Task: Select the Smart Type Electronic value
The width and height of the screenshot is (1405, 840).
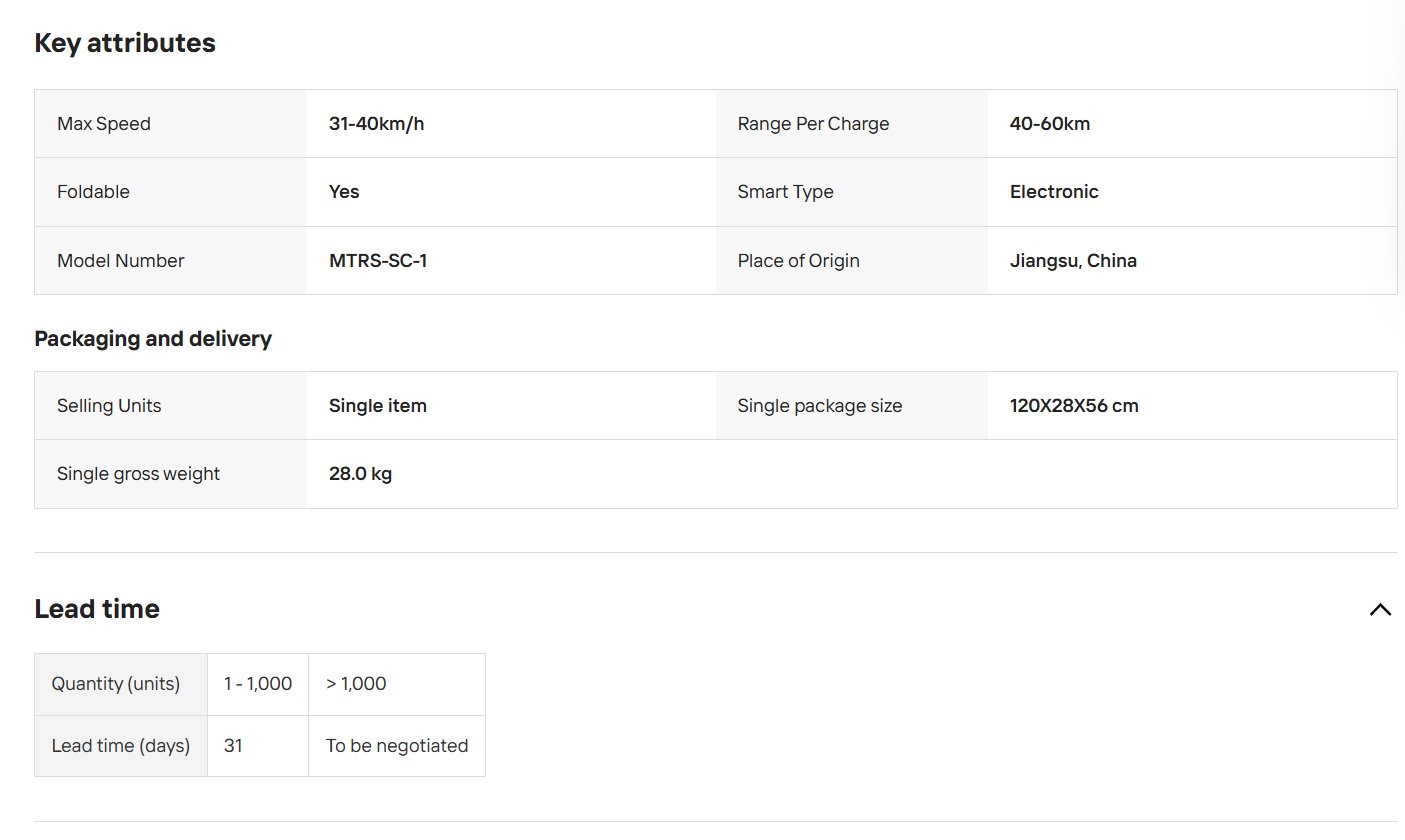Action: (x=1054, y=192)
